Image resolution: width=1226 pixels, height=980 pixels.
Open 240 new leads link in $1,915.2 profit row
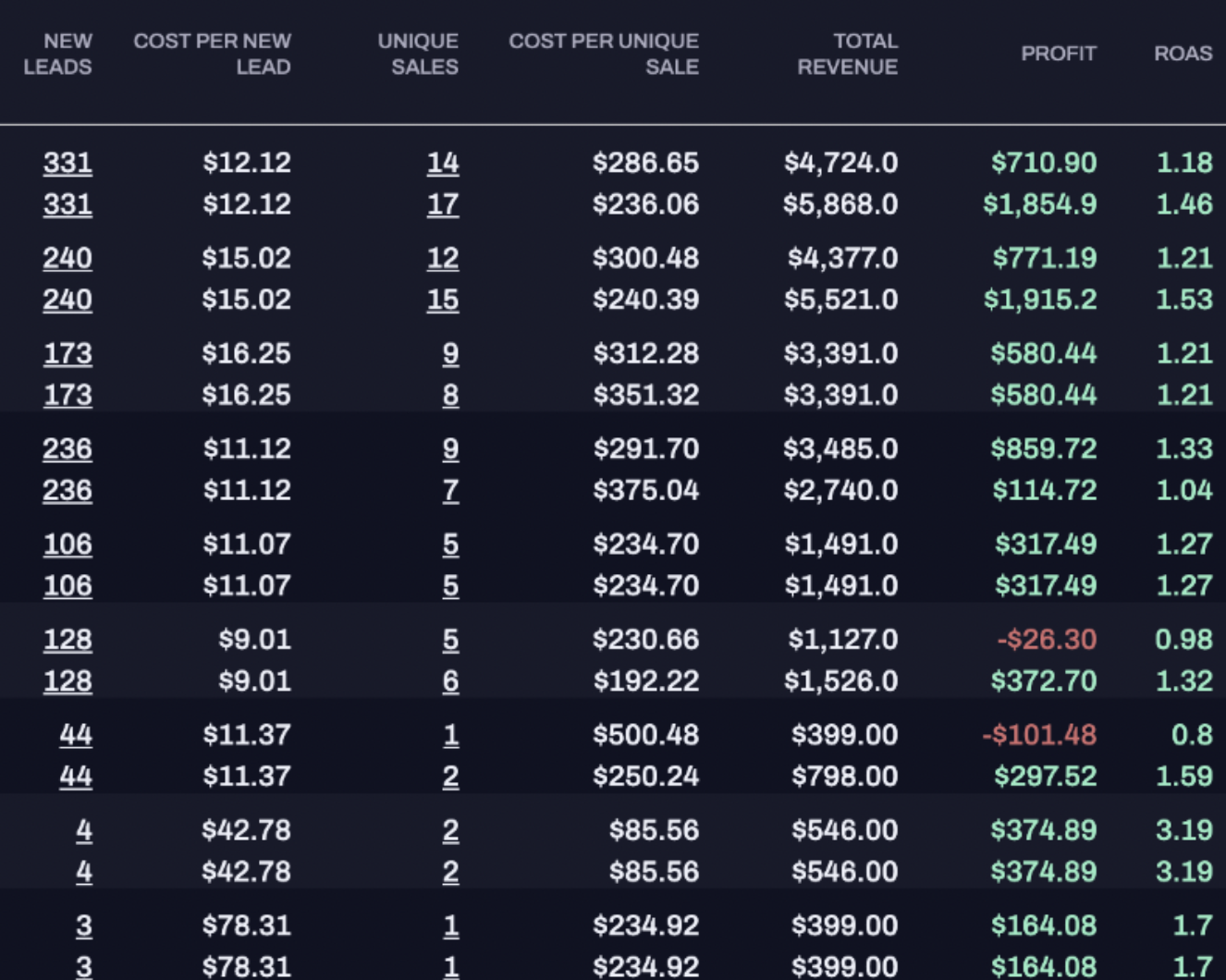[67, 300]
